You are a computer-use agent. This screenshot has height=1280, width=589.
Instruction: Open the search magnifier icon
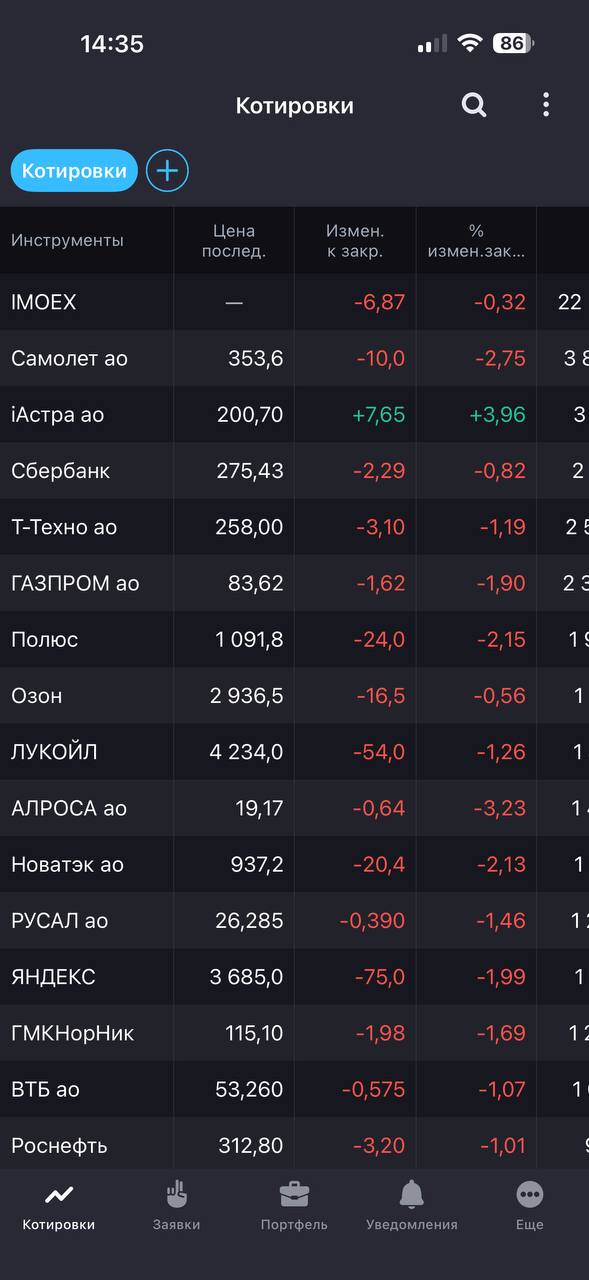tap(474, 105)
